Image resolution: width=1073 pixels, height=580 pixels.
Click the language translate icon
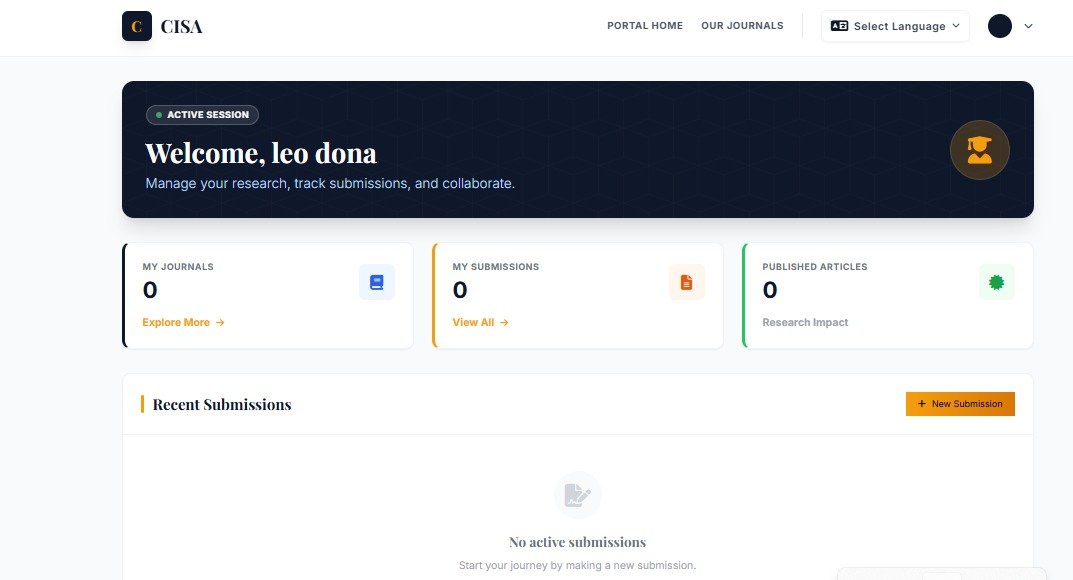840,26
